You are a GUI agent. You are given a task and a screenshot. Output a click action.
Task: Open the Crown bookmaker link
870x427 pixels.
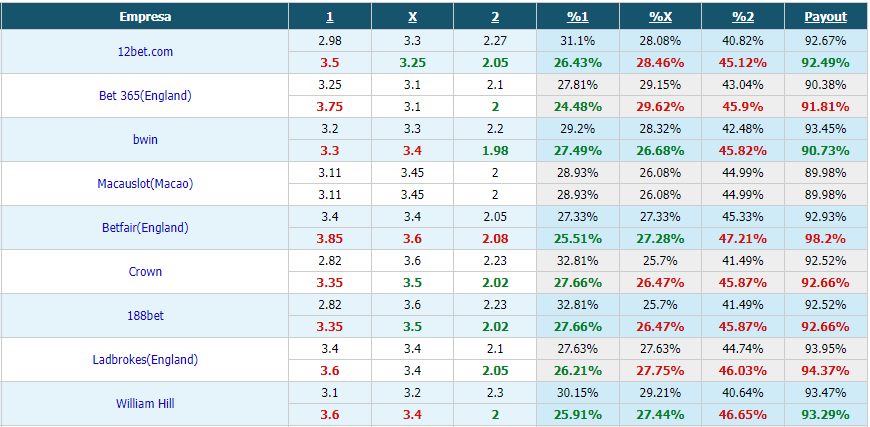tap(145, 271)
